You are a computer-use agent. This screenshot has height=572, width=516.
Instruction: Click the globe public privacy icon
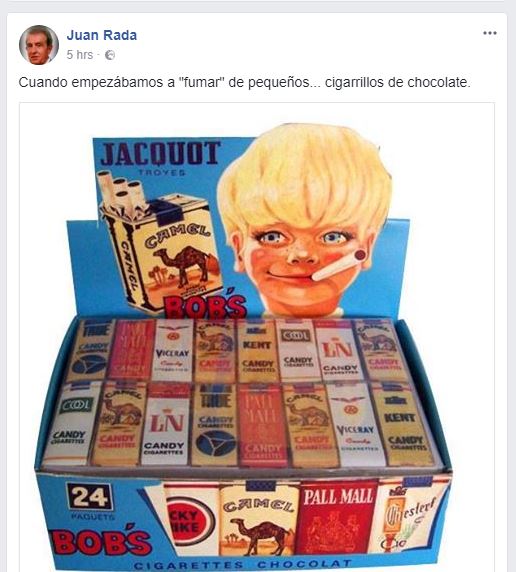pos(110,55)
